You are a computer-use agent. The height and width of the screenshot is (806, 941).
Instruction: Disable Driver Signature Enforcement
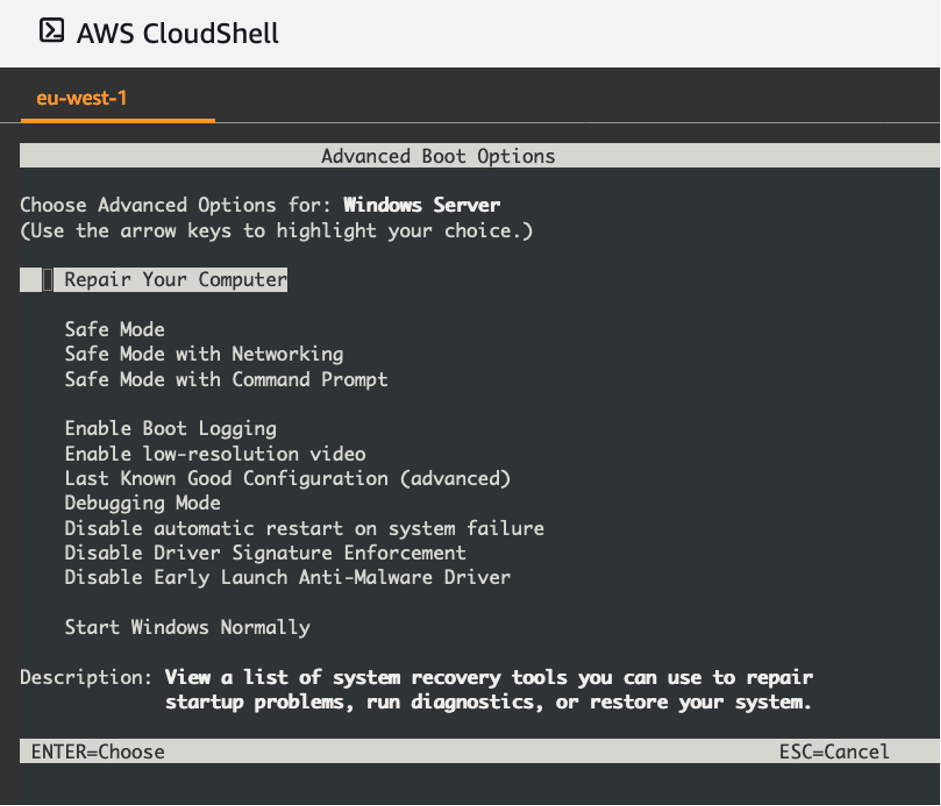point(264,553)
